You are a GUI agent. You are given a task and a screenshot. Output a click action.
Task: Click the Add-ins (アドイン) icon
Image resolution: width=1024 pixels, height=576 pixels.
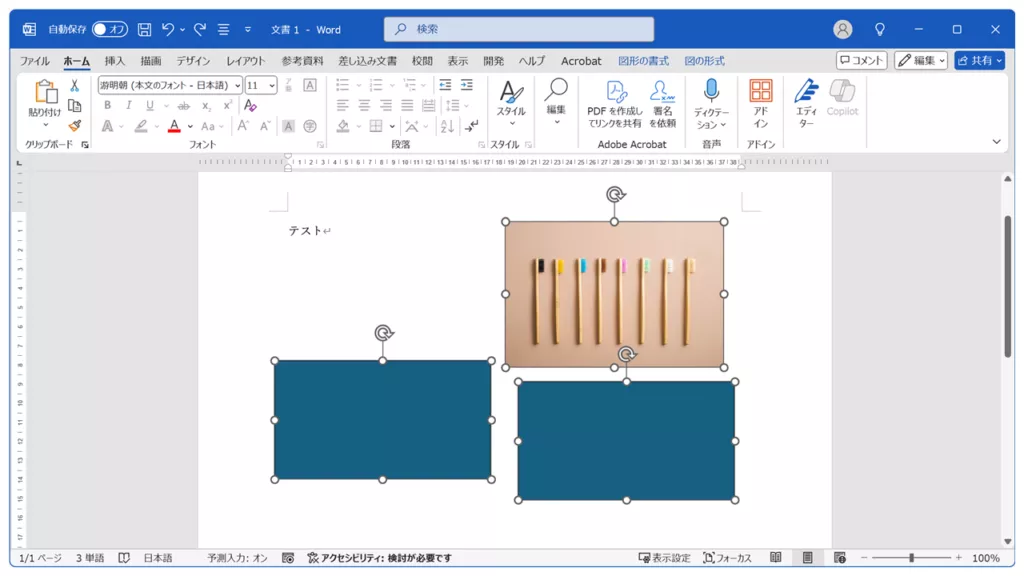(760, 103)
